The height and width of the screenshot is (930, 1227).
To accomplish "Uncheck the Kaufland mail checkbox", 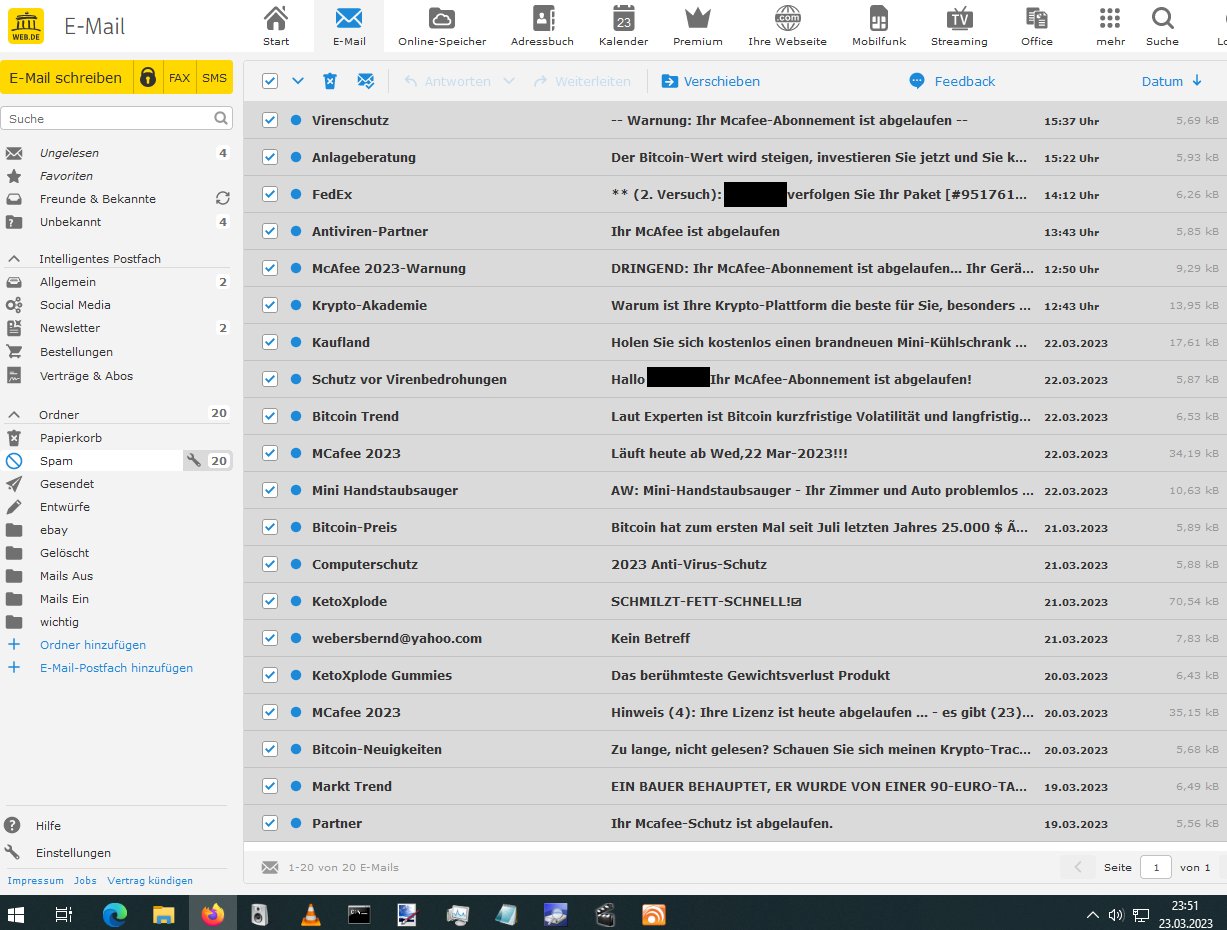I will (x=269, y=342).
